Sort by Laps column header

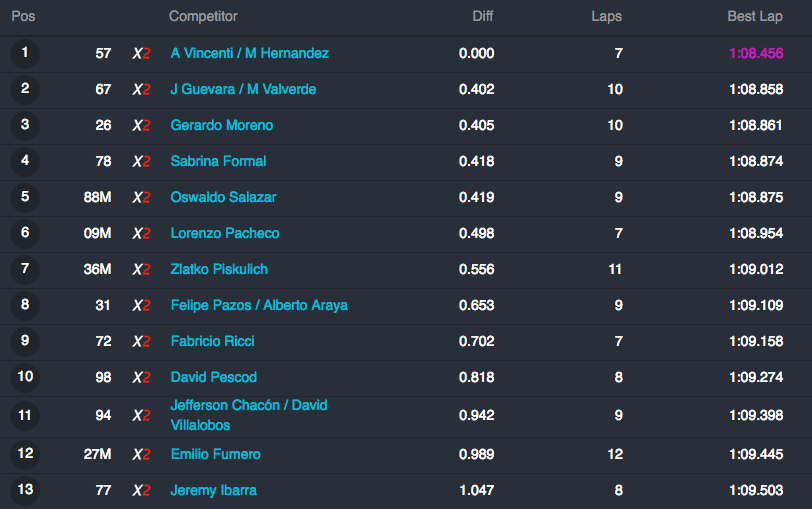point(606,16)
